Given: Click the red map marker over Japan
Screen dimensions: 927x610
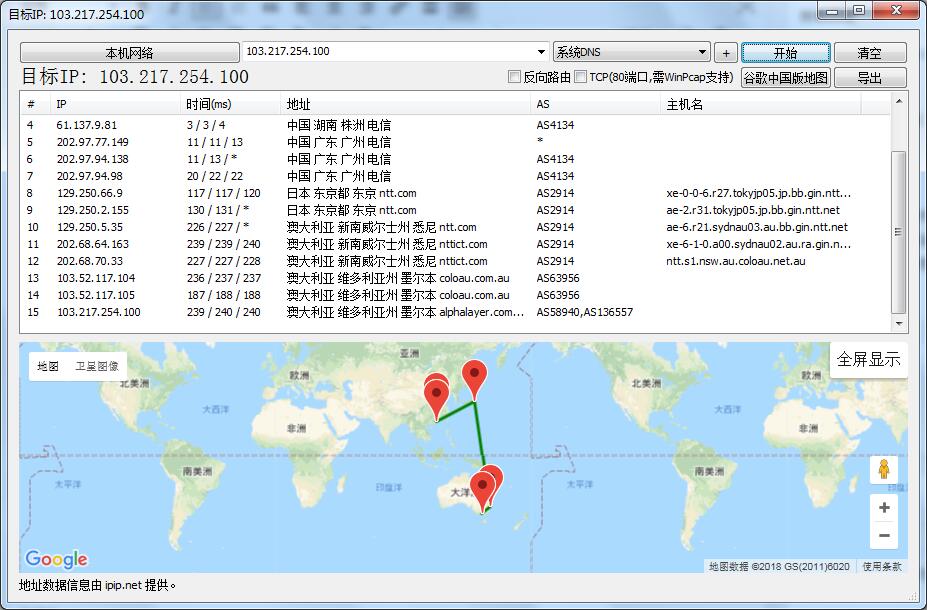Looking at the screenshot, I should point(474,378).
